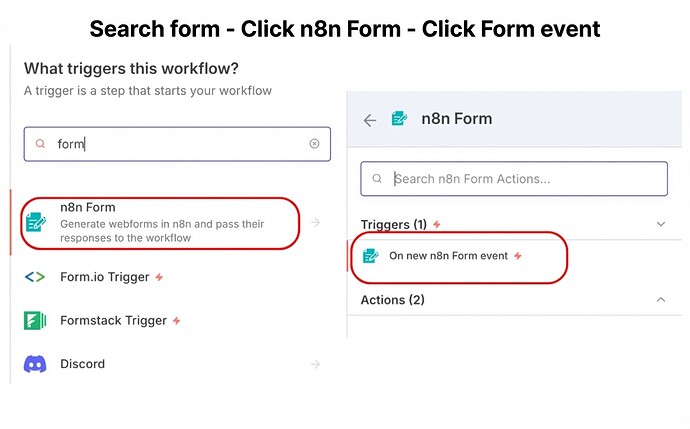The width and height of the screenshot is (690, 429).
Task: Click the Discord icon
Action: point(35,364)
